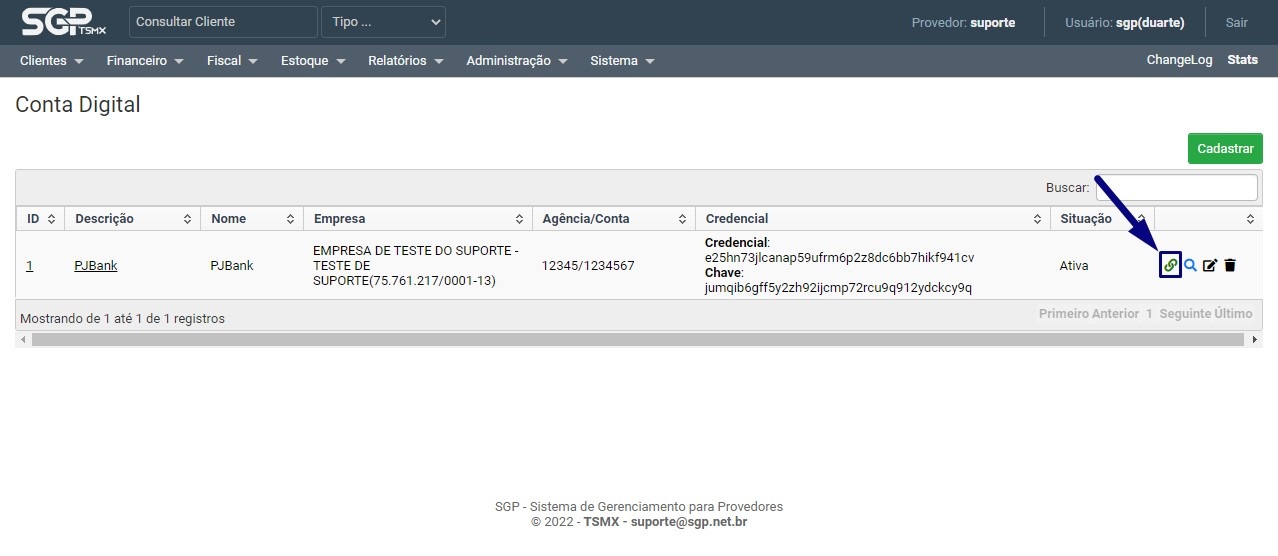Expand the Financeiro menu

145,61
